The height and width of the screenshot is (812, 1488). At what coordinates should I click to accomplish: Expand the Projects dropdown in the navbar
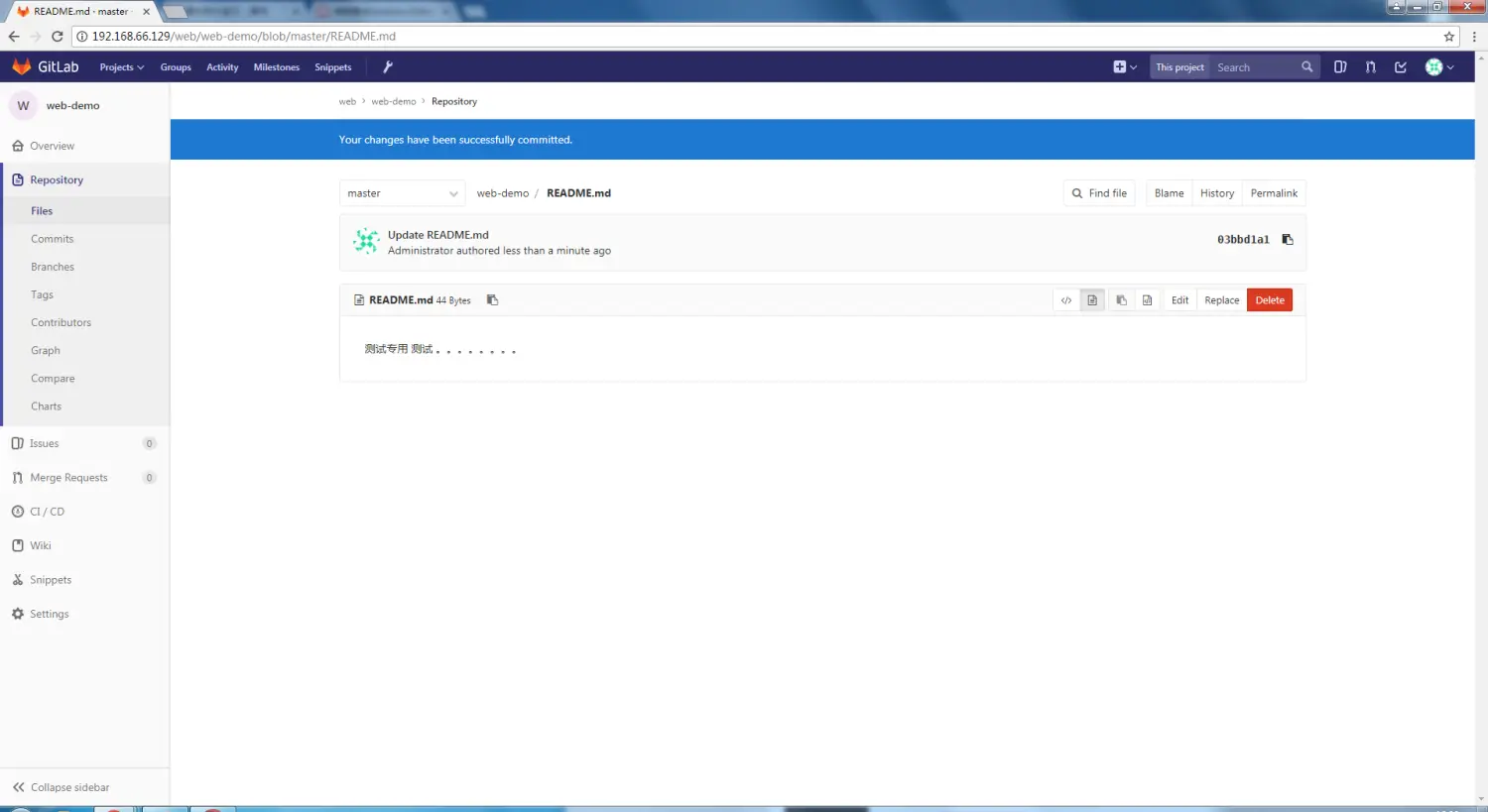point(122,67)
